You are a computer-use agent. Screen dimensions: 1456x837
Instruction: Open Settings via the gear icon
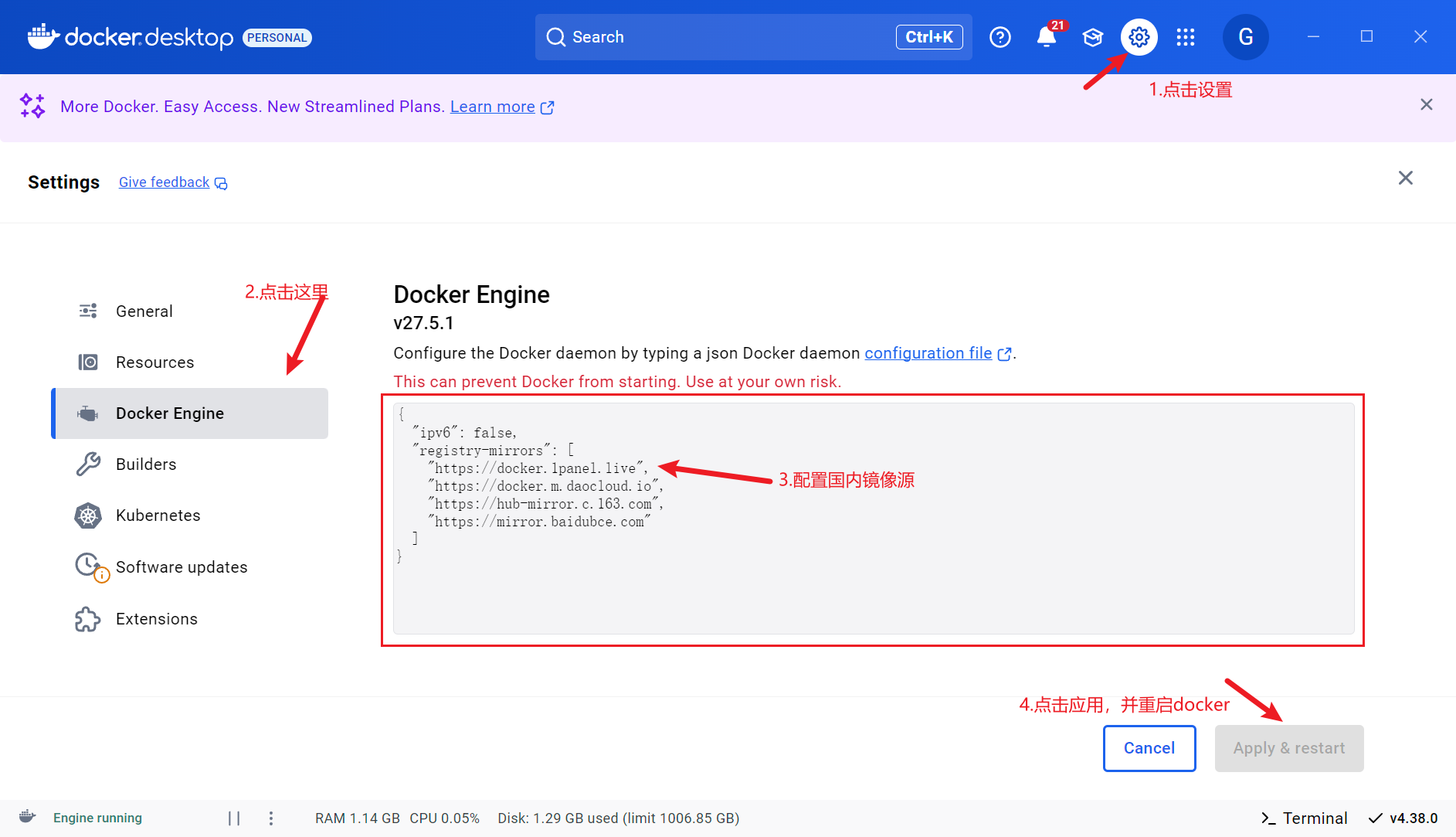(1139, 37)
